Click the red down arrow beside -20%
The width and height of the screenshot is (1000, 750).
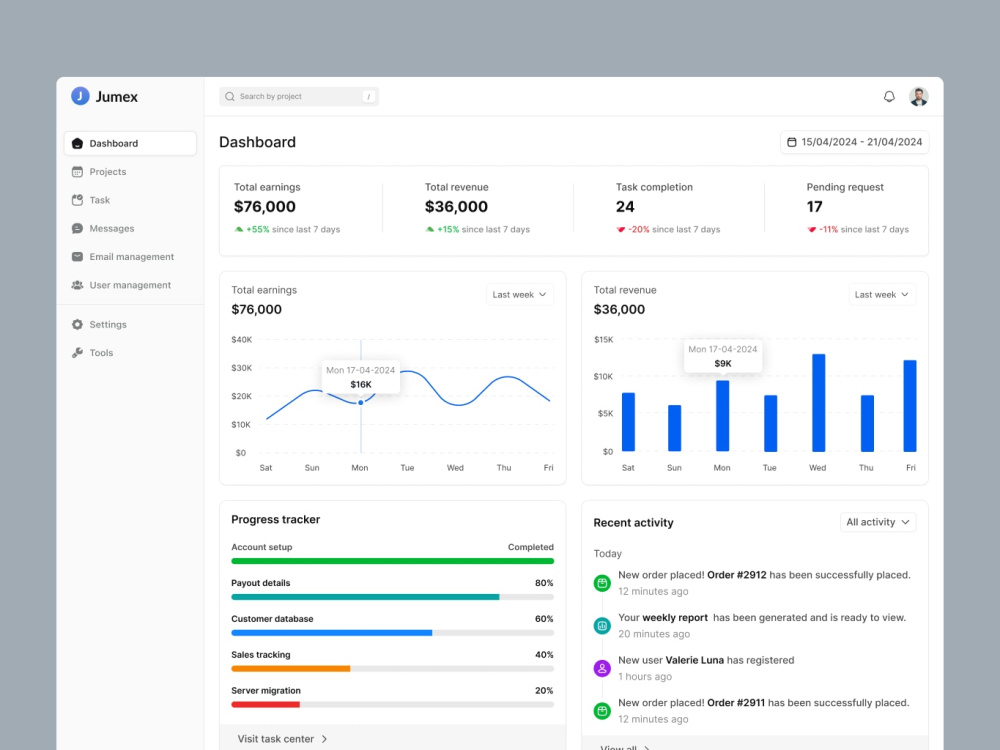point(621,230)
